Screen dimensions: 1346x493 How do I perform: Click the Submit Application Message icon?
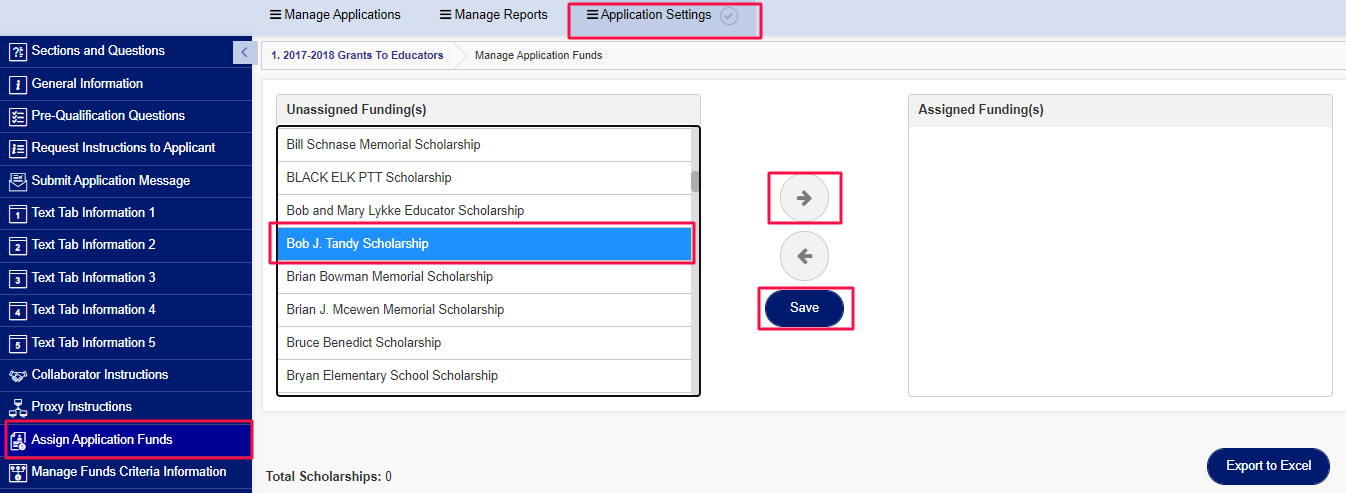(x=17, y=181)
